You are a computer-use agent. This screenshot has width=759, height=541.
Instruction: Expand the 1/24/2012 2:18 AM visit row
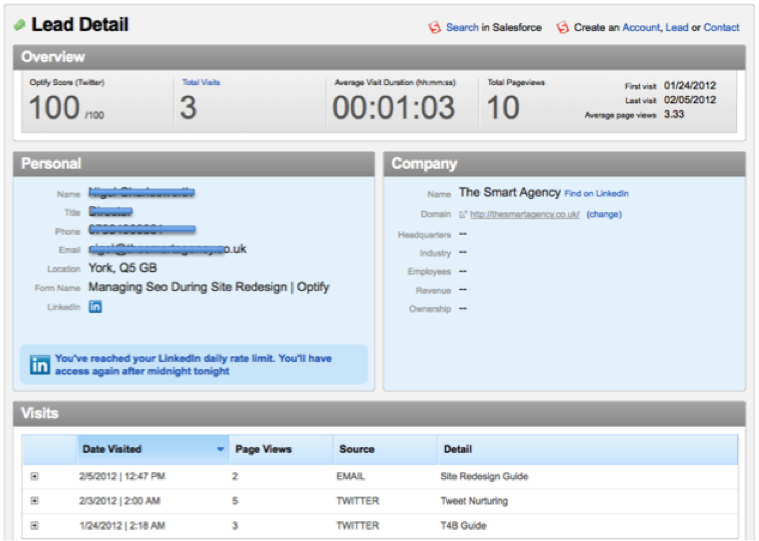(x=34, y=525)
